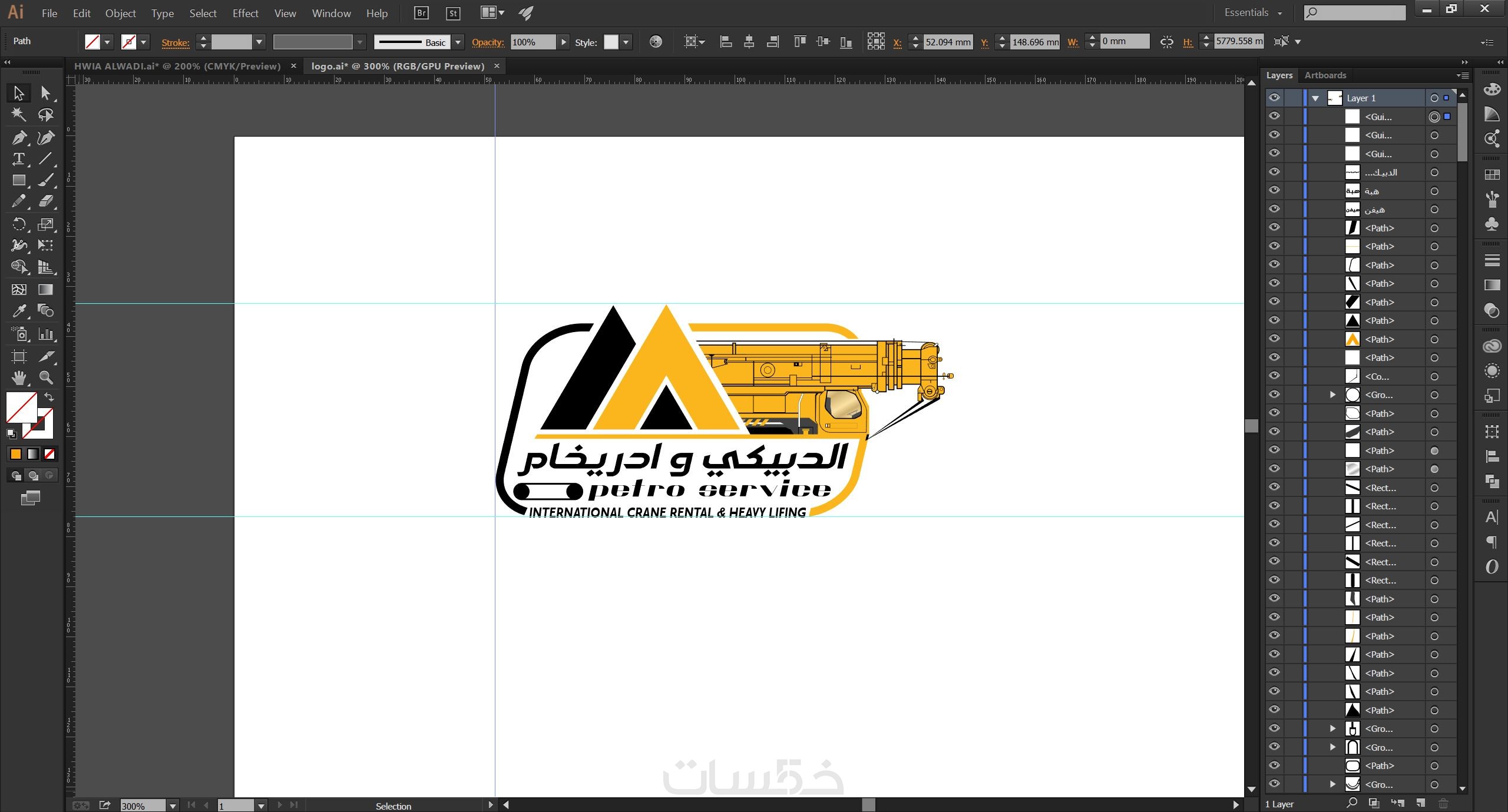Select the Zoom tool
The width and height of the screenshot is (1508, 812).
tap(45, 377)
